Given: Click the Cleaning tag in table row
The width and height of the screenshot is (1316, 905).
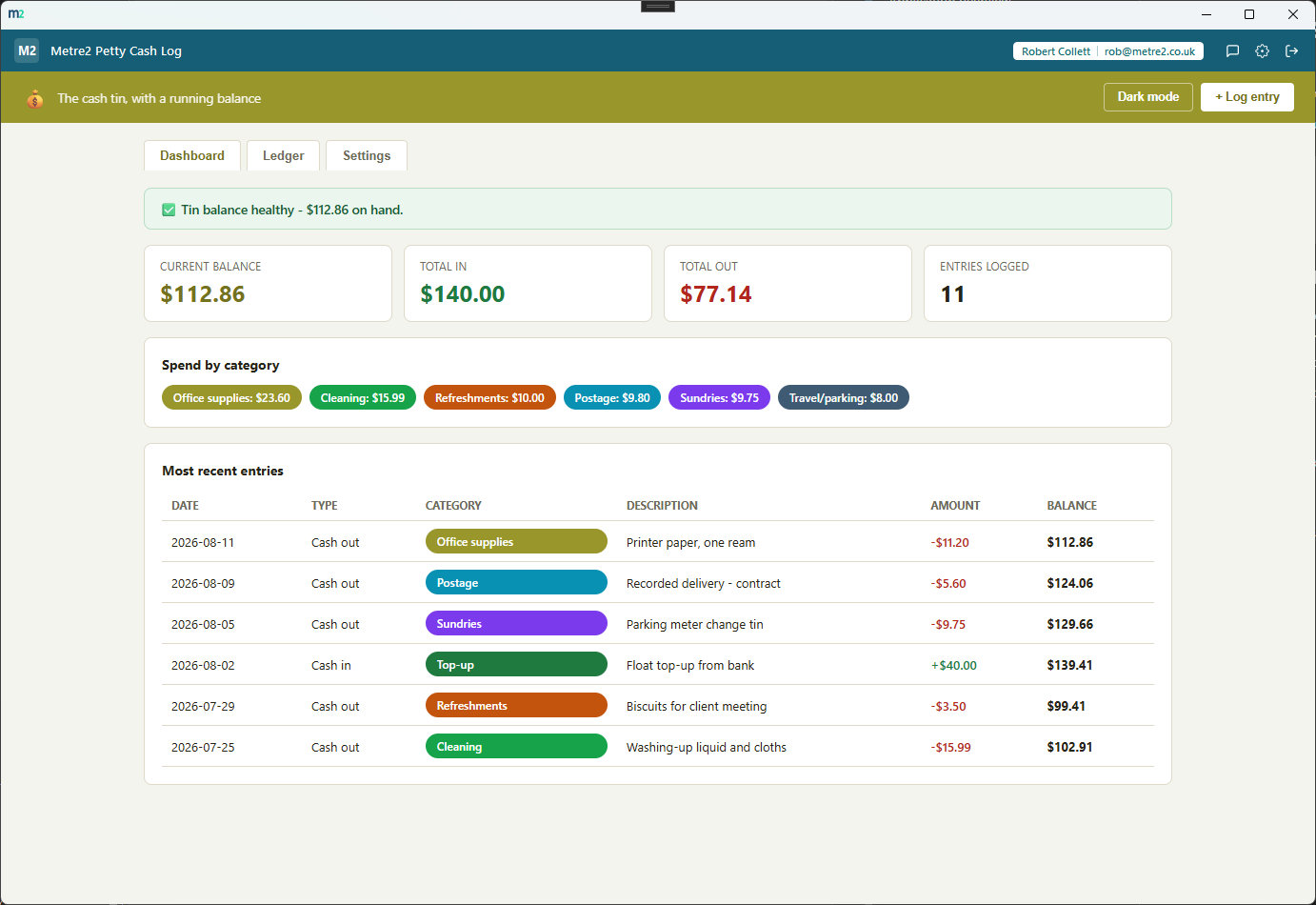Looking at the screenshot, I should 516,746.
